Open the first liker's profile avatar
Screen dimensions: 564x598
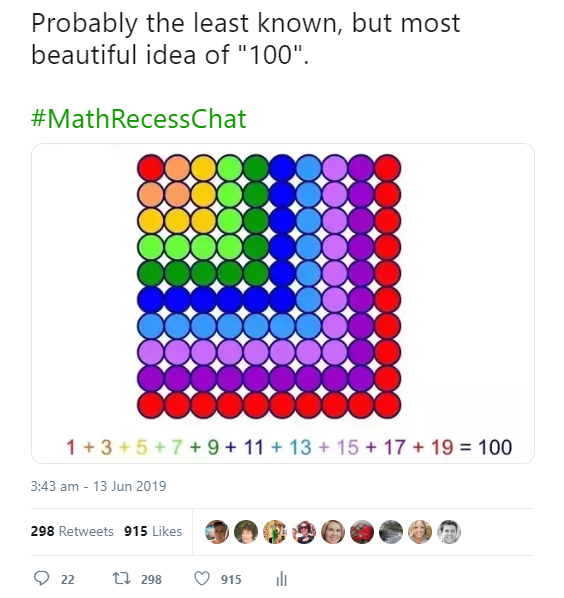tap(217, 532)
